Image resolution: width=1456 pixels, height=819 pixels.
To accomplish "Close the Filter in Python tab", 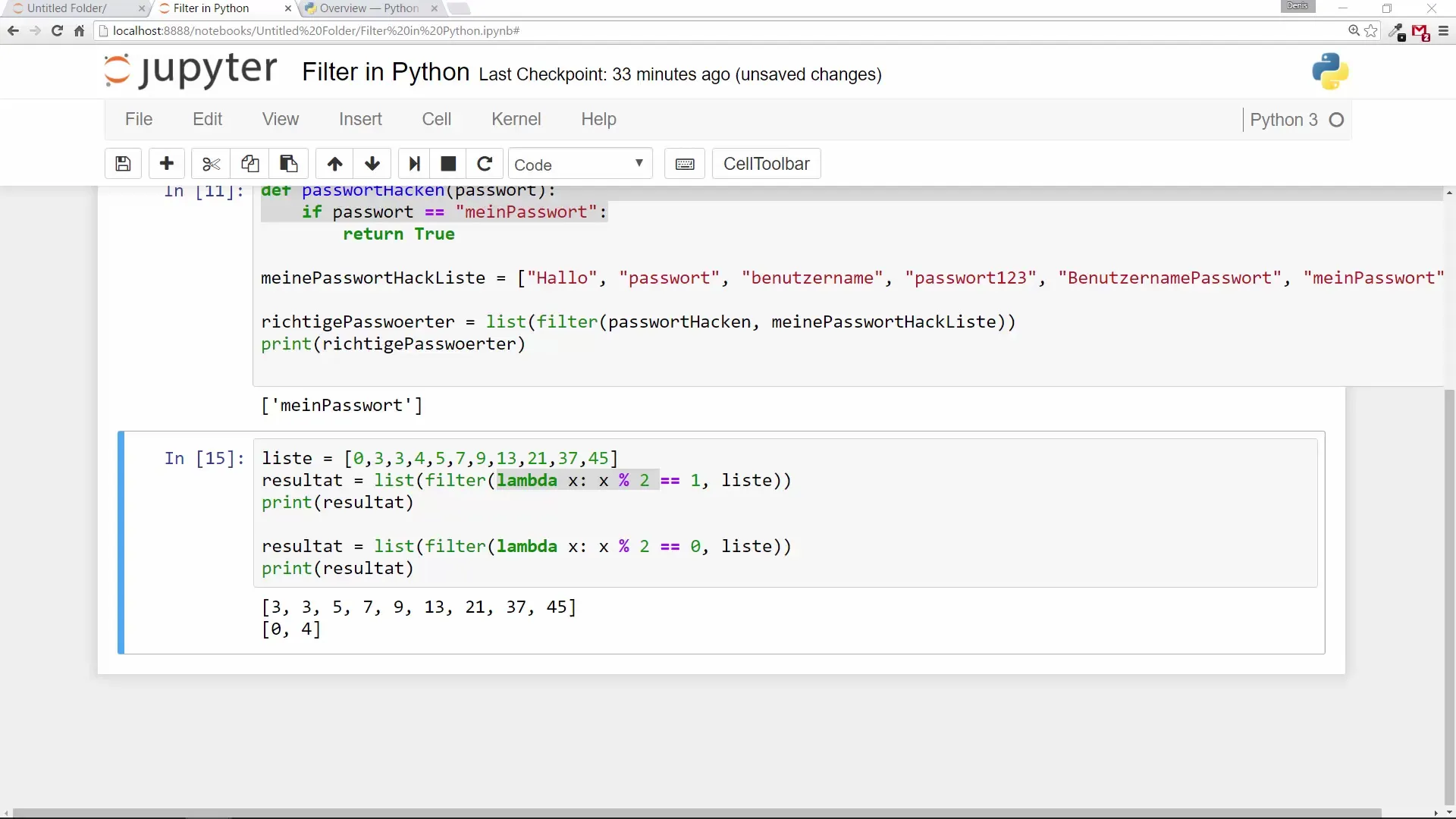I will [x=288, y=8].
